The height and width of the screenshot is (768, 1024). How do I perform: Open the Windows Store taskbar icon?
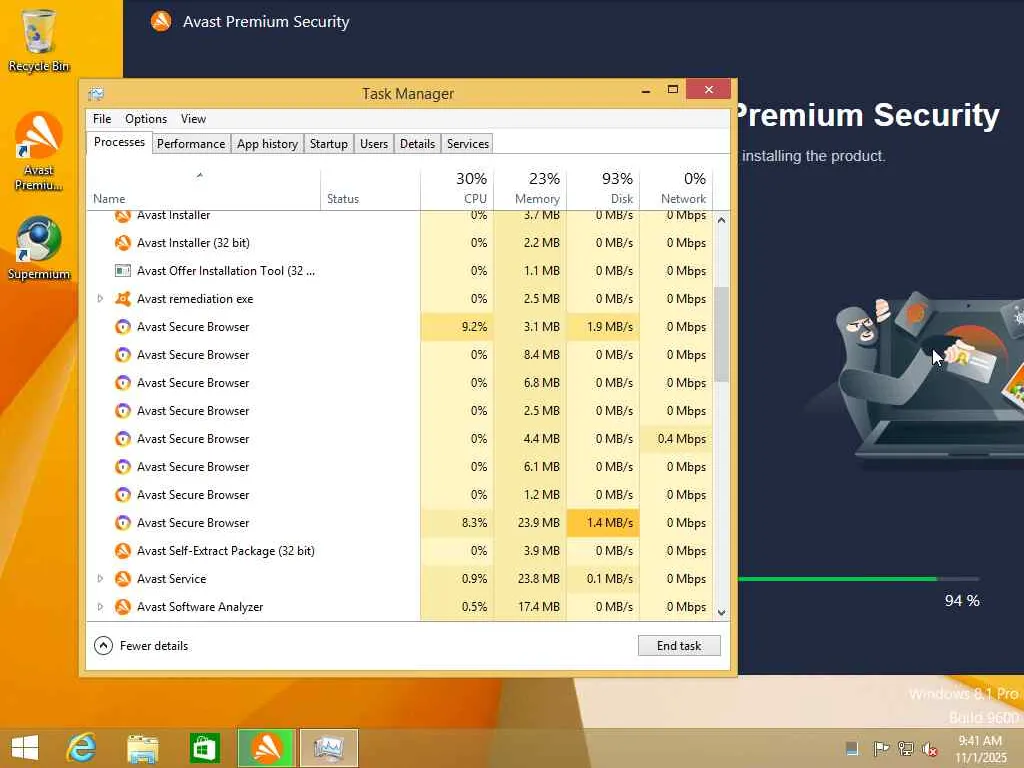click(x=204, y=748)
